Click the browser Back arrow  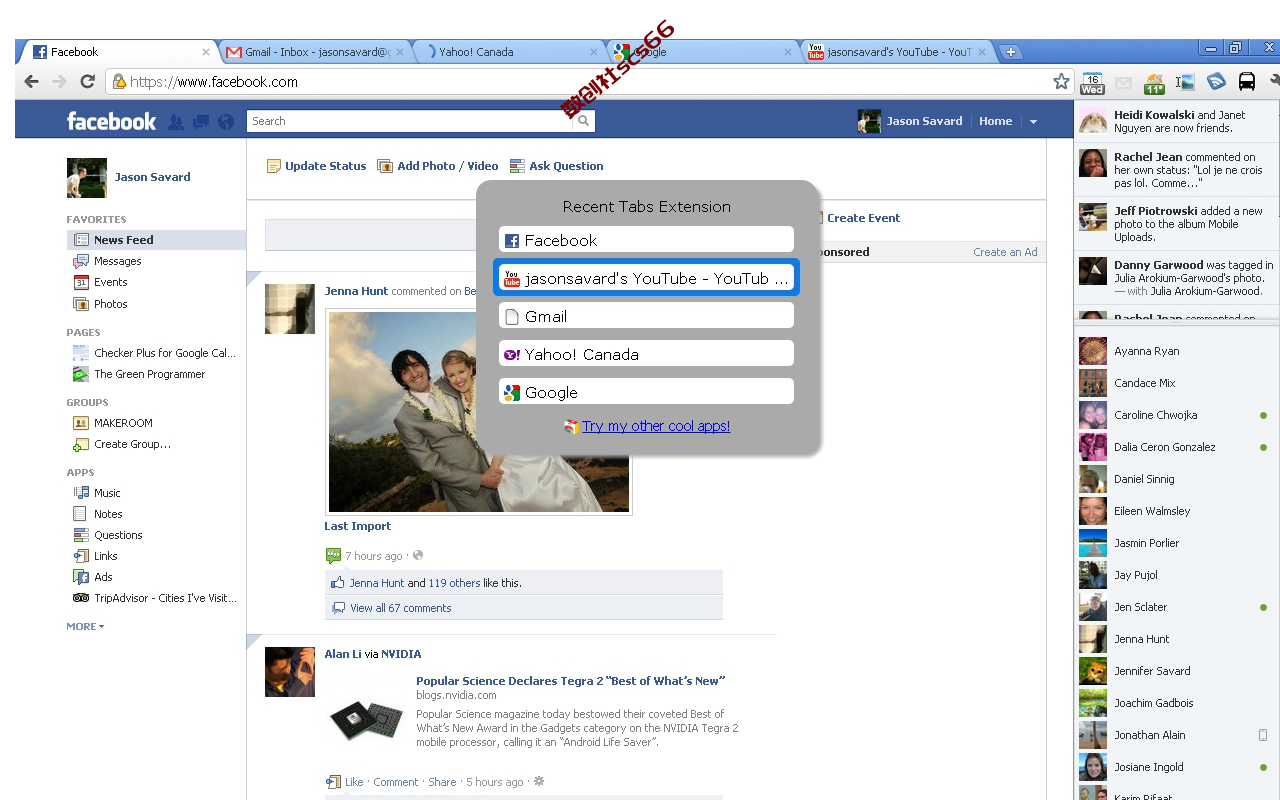pos(32,82)
